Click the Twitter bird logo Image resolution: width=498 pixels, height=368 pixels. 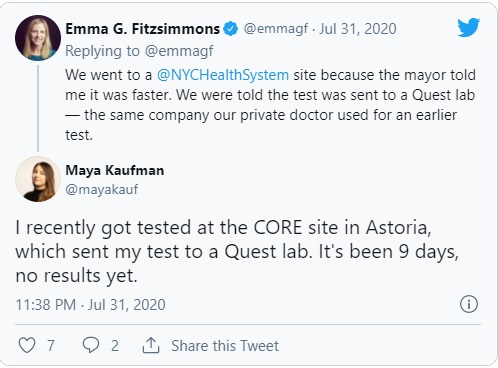(x=468, y=27)
